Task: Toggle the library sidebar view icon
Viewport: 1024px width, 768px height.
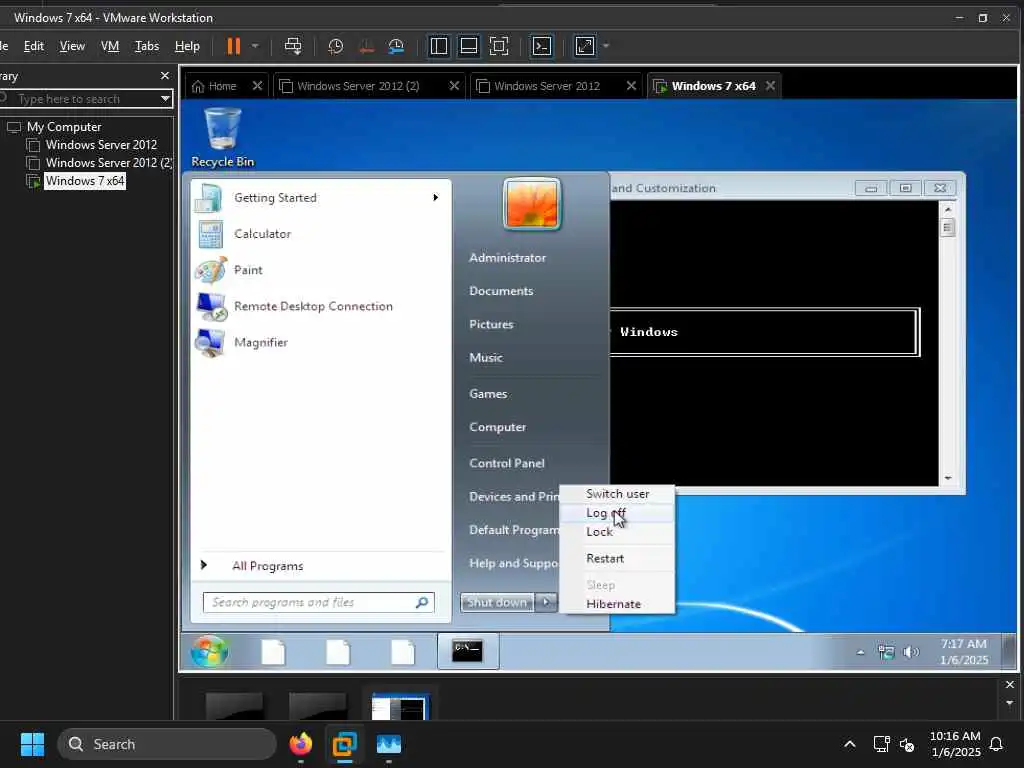Action: (x=439, y=46)
